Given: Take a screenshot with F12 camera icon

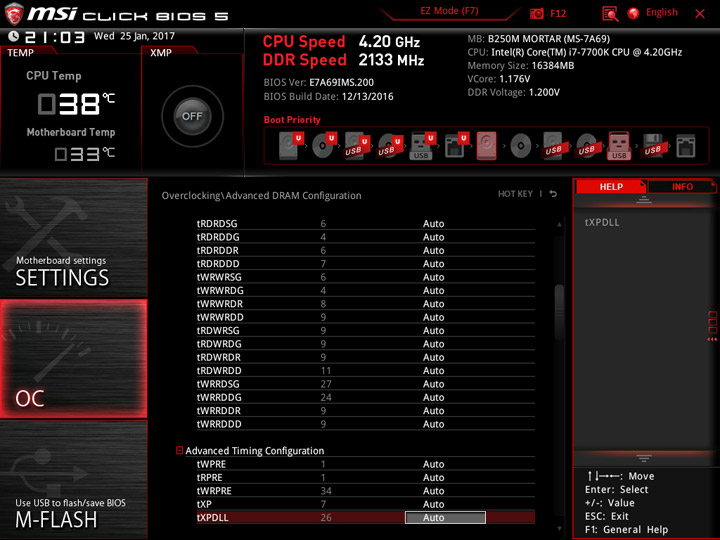Looking at the screenshot, I should click(x=537, y=13).
